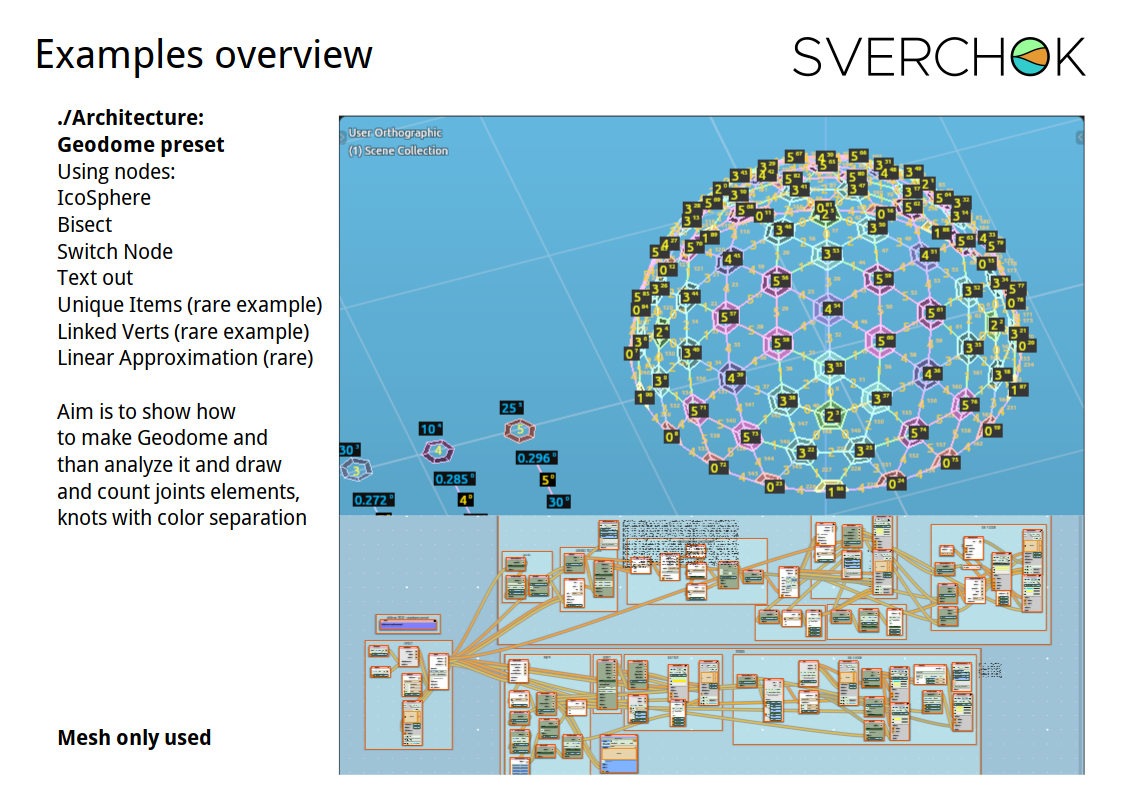Click the blue 25 count label
This screenshot has width=1123, height=794.
(x=512, y=408)
